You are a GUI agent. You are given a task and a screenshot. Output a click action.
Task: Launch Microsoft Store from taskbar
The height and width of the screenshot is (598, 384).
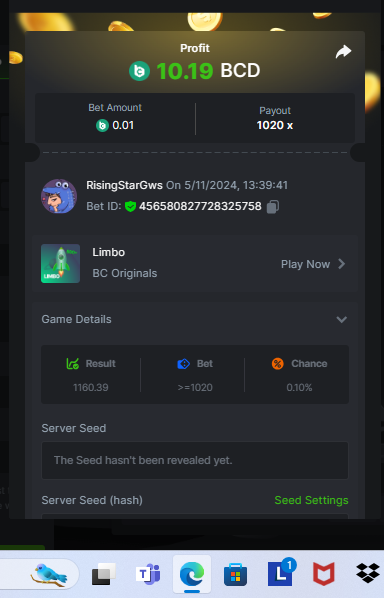tap(235, 574)
